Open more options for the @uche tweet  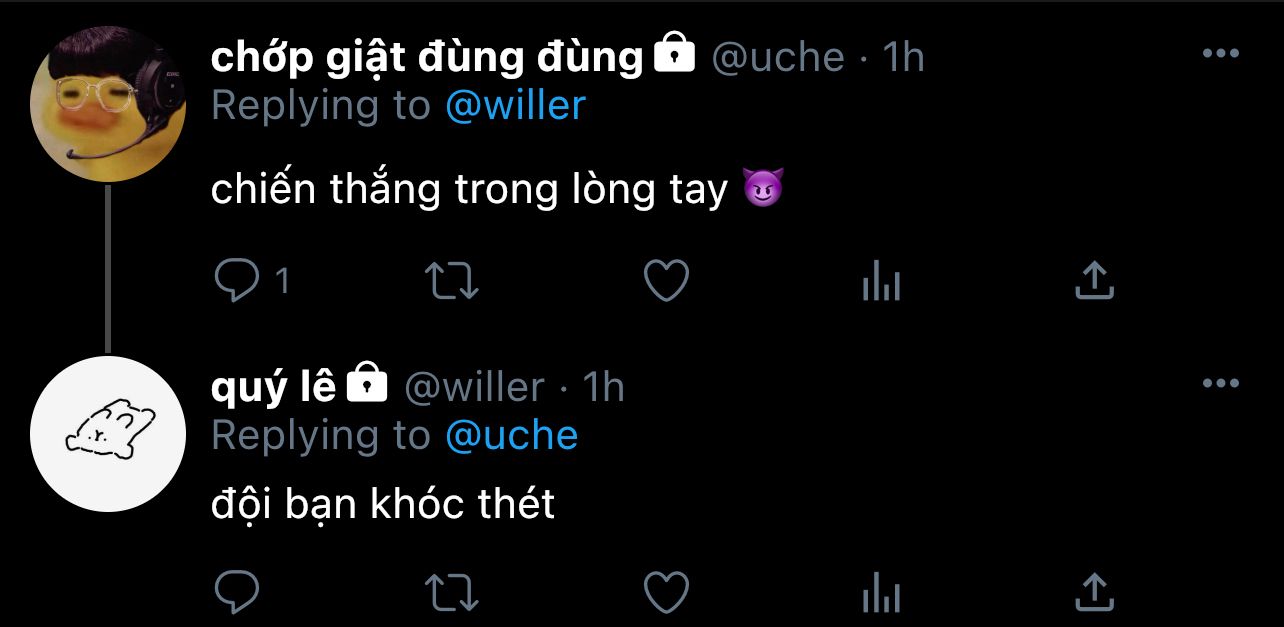tap(1221, 54)
